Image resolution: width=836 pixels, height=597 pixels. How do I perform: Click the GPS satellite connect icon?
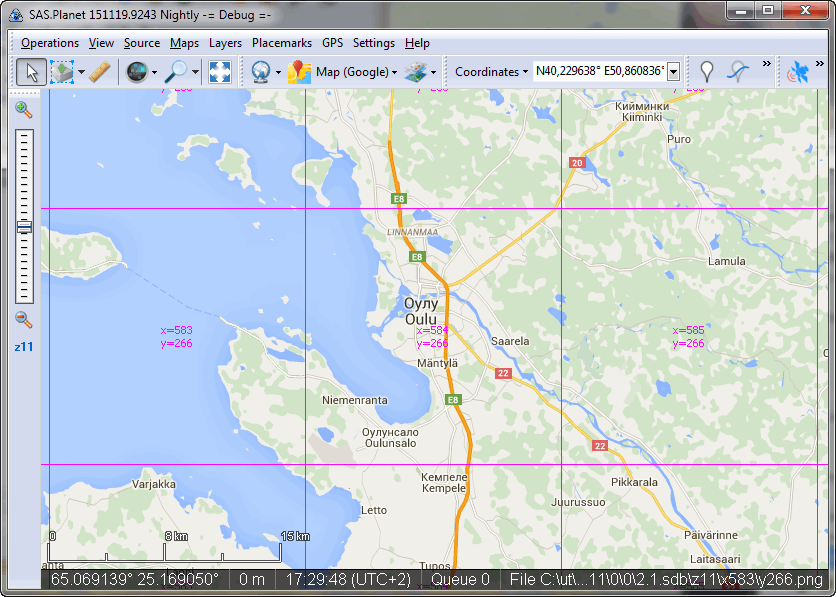(x=798, y=72)
